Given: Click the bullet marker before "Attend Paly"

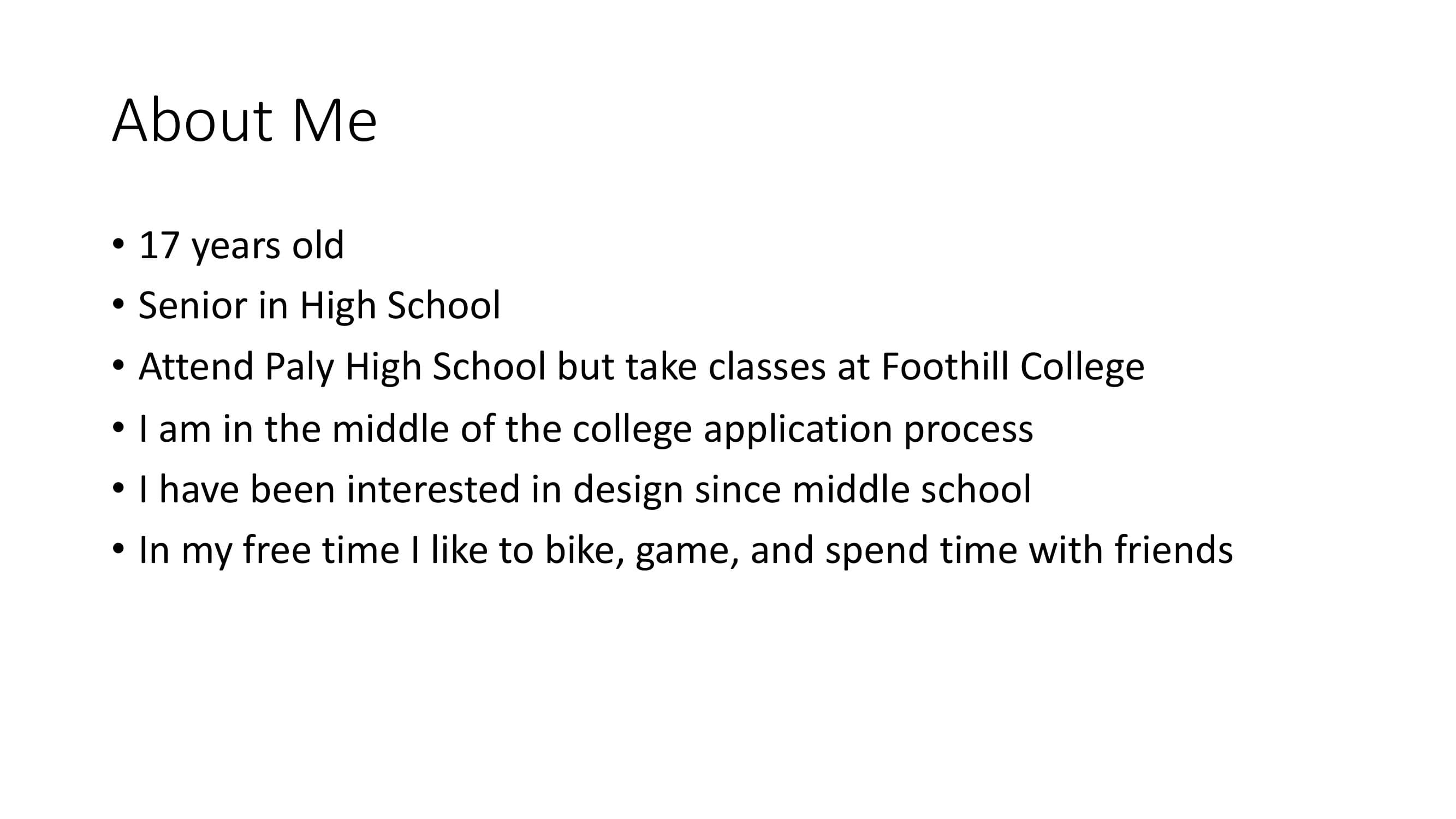Looking at the screenshot, I should tap(117, 366).
